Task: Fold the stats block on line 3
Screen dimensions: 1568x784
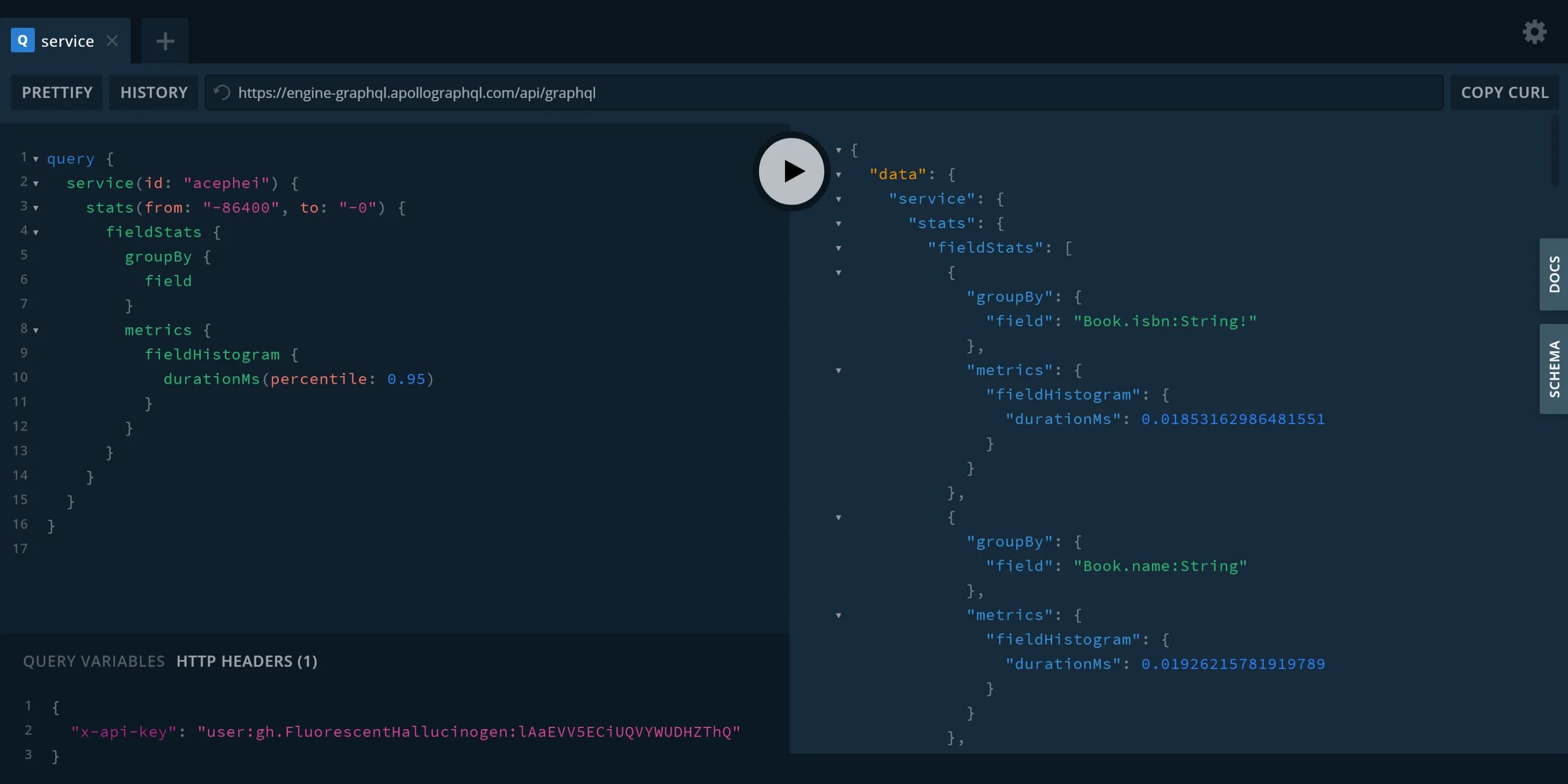Action: pyautogui.click(x=36, y=208)
